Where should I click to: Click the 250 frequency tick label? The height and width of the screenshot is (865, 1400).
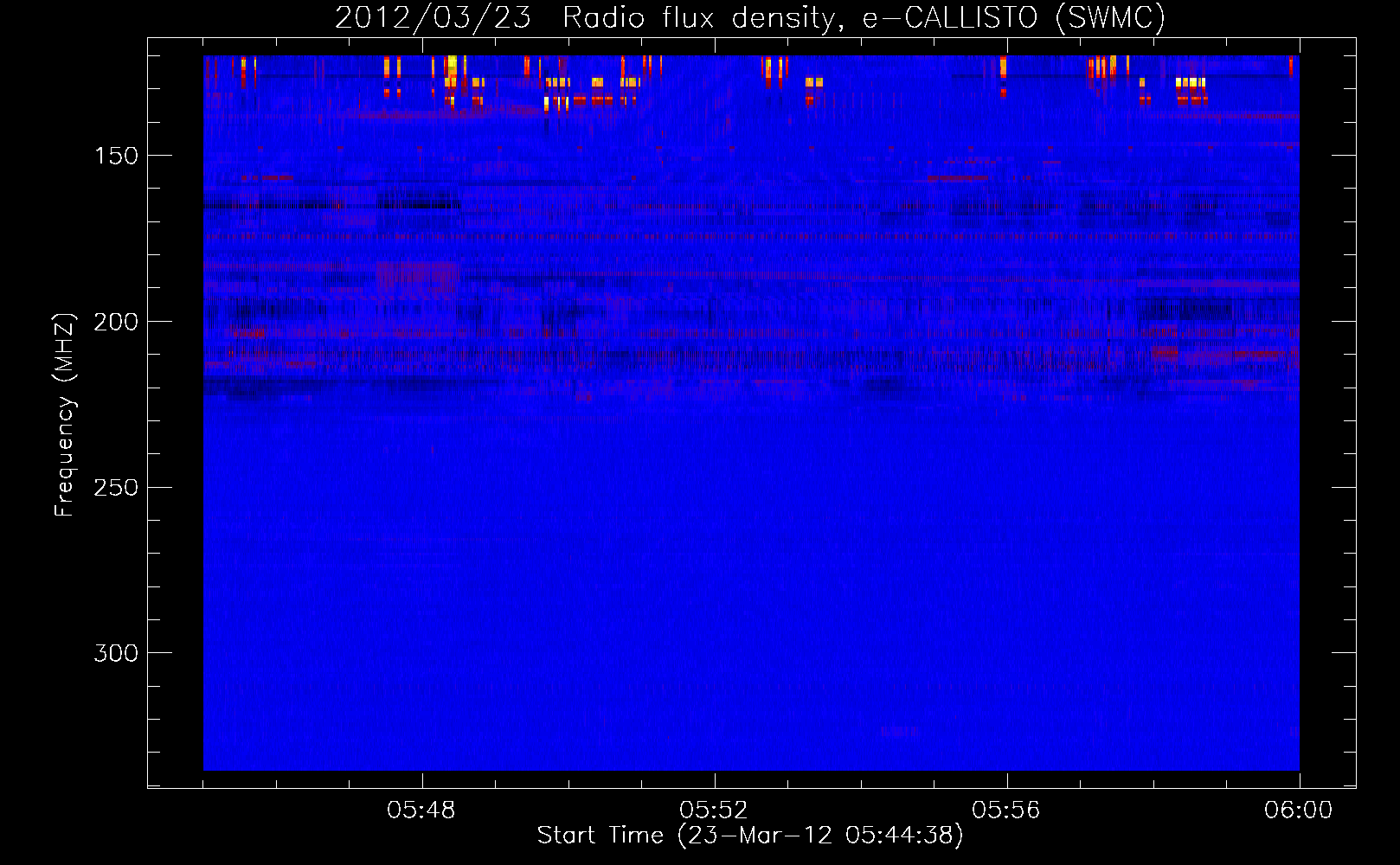116,488
